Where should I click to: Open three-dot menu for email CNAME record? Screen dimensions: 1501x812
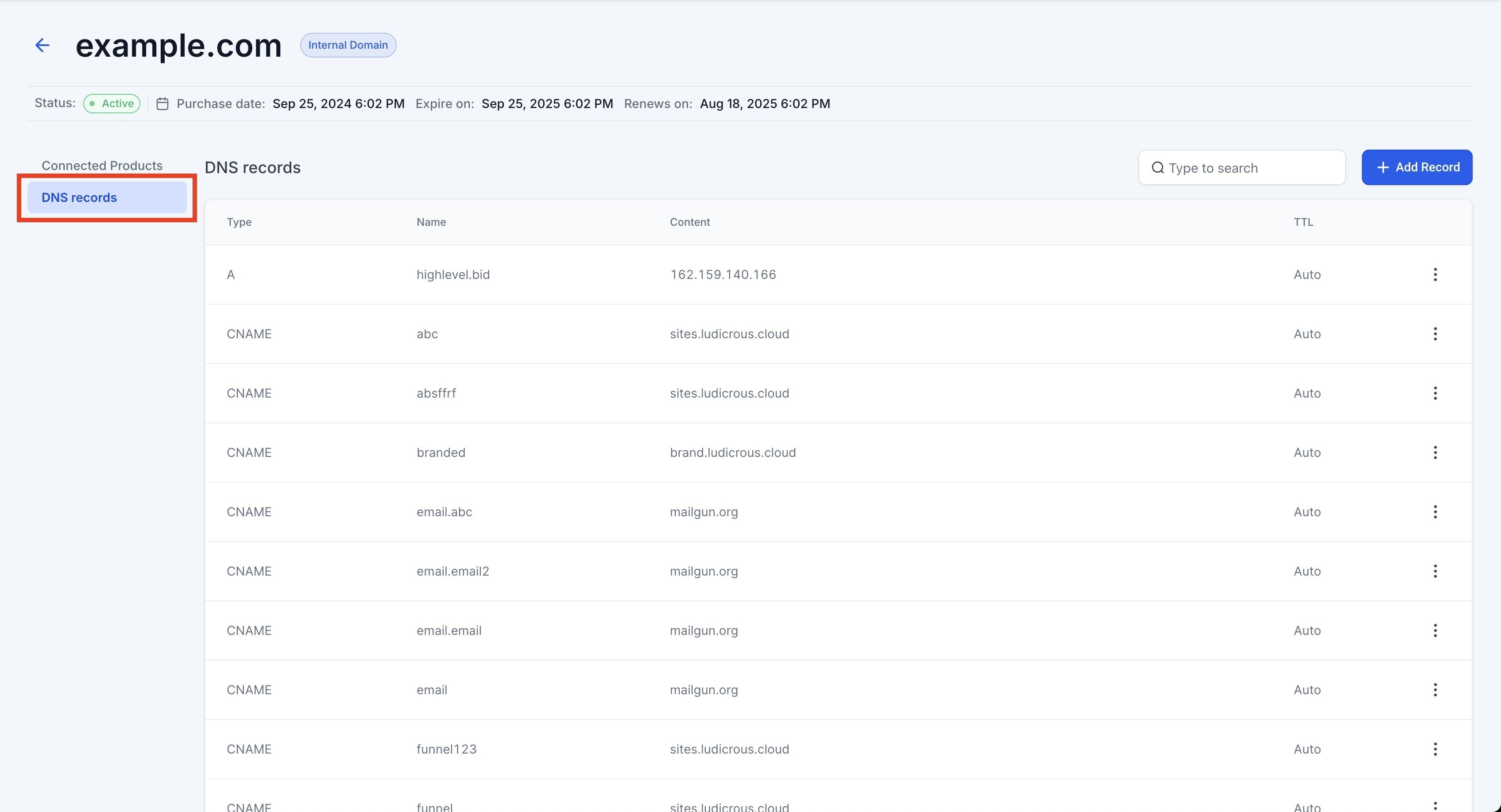tap(1435, 690)
